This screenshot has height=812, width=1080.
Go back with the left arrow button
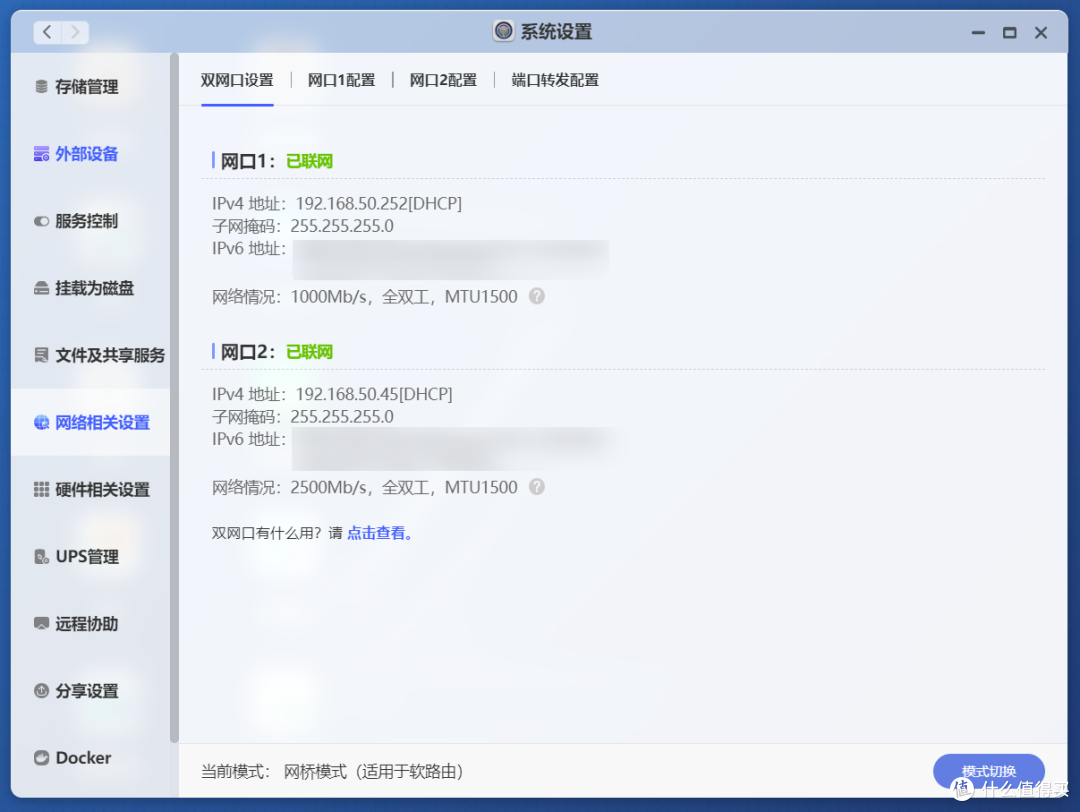point(47,32)
